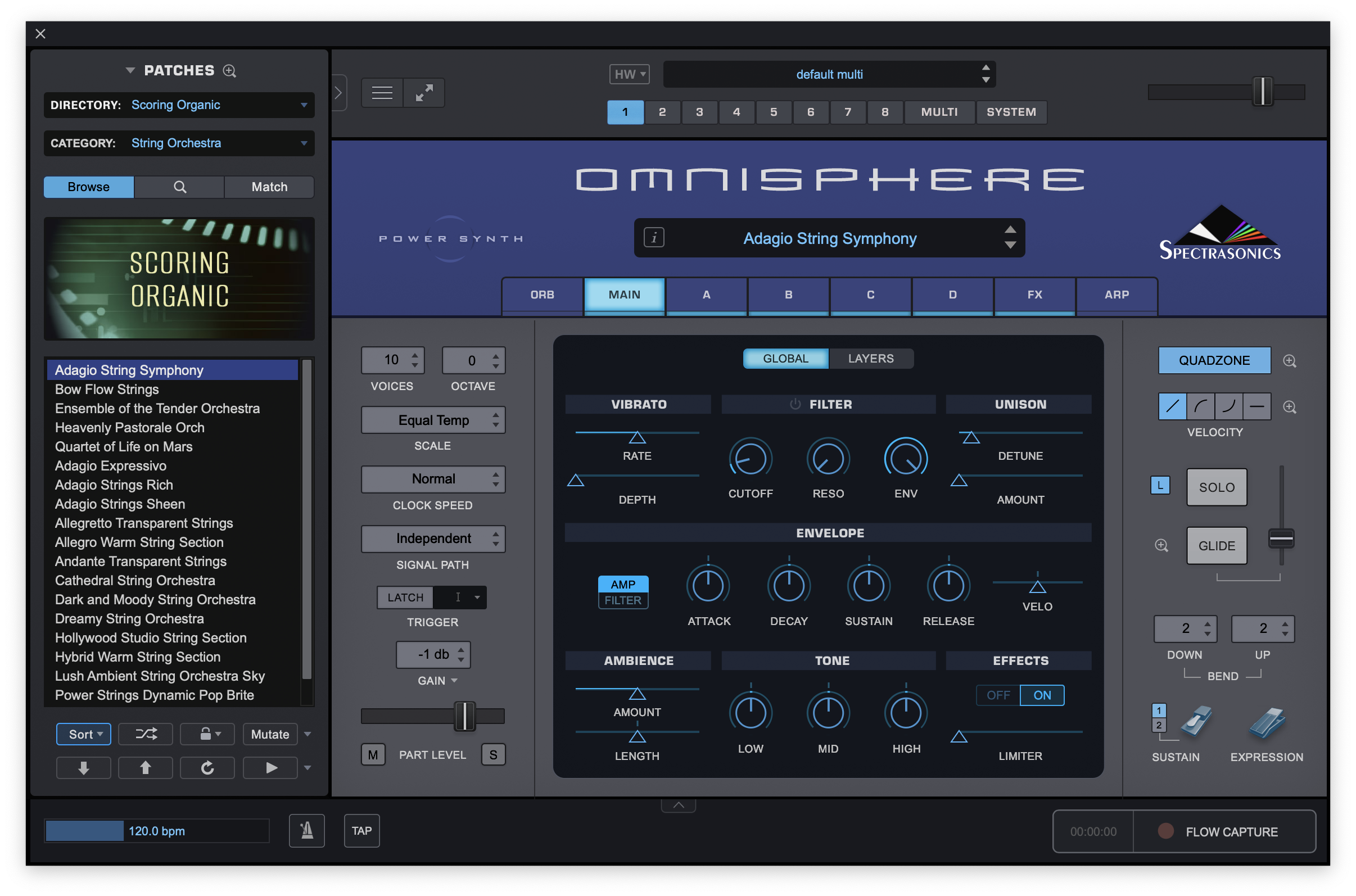Toggle the filter power button
The image size is (1356, 896).
(795, 404)
